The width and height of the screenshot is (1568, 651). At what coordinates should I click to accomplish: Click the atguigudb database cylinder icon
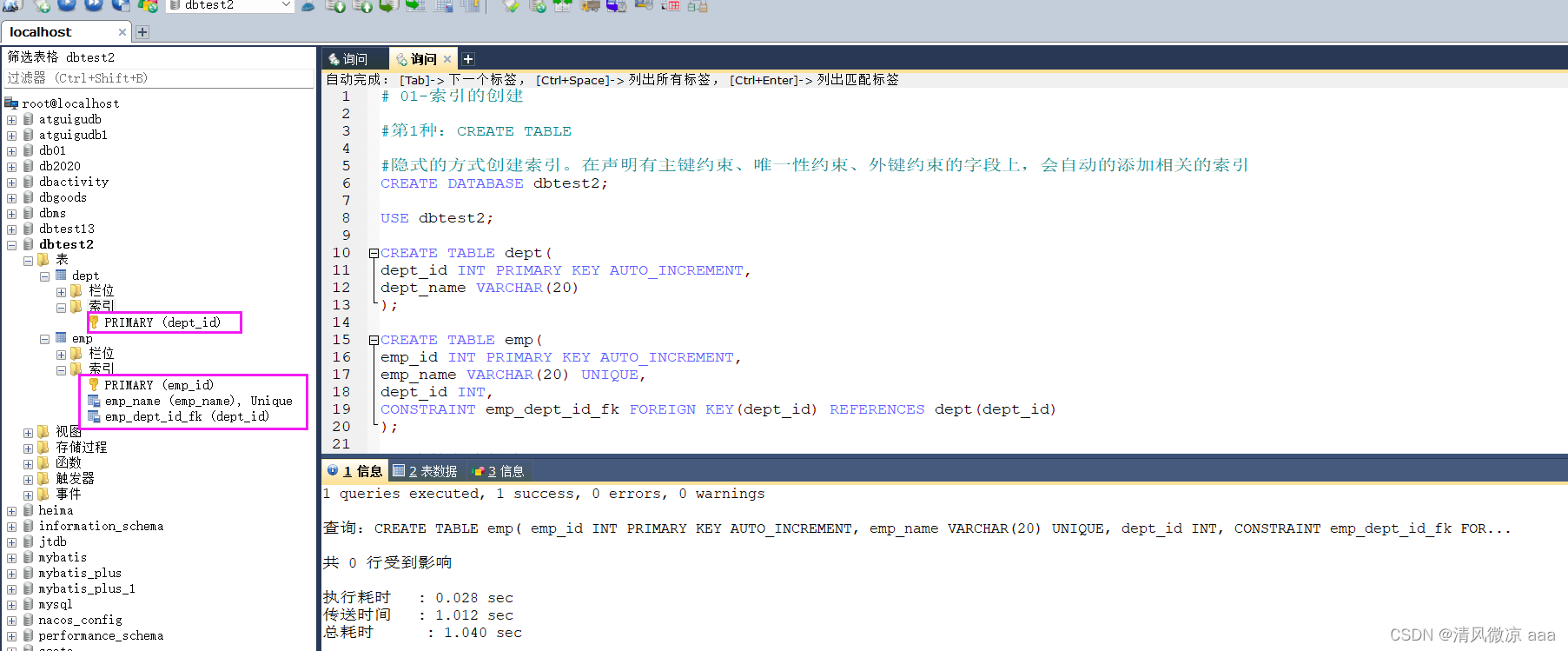(29, 119)
